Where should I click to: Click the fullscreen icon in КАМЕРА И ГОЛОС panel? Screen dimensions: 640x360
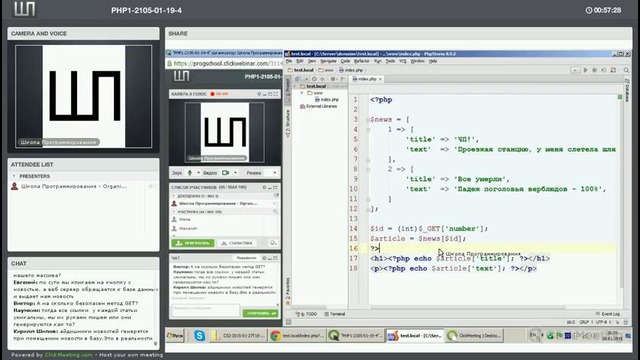(276, 94)
